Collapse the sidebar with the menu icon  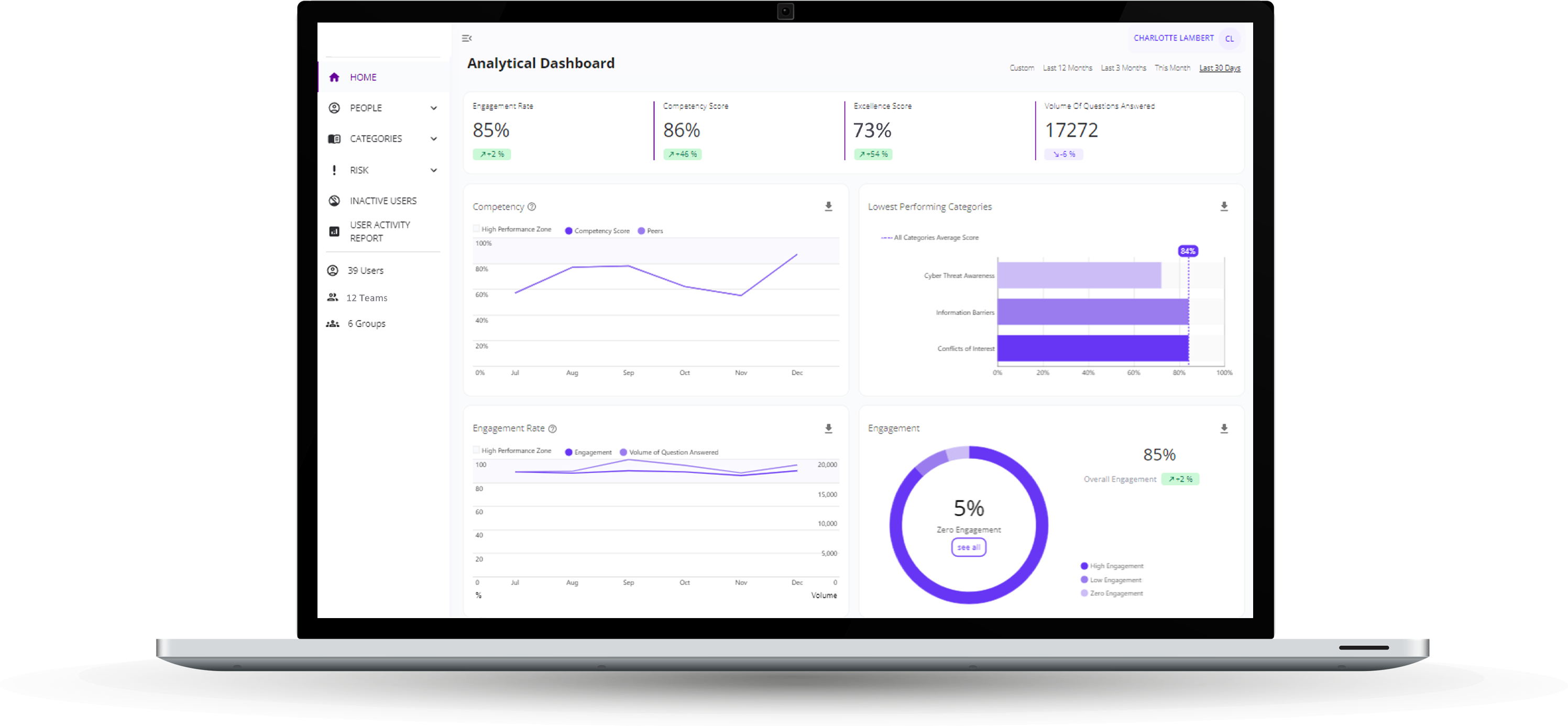pos(467,38)
